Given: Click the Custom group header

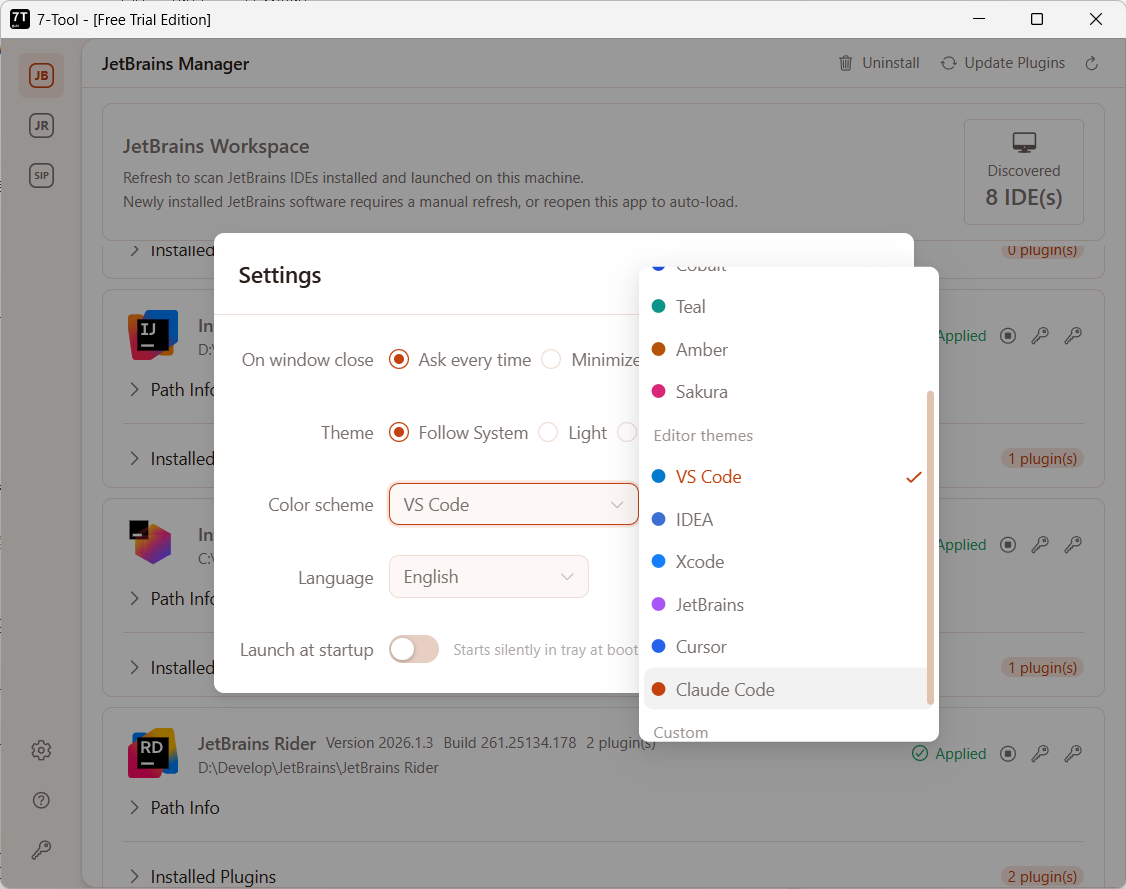Looking at the screenshot, I should [x=680, y=732].
